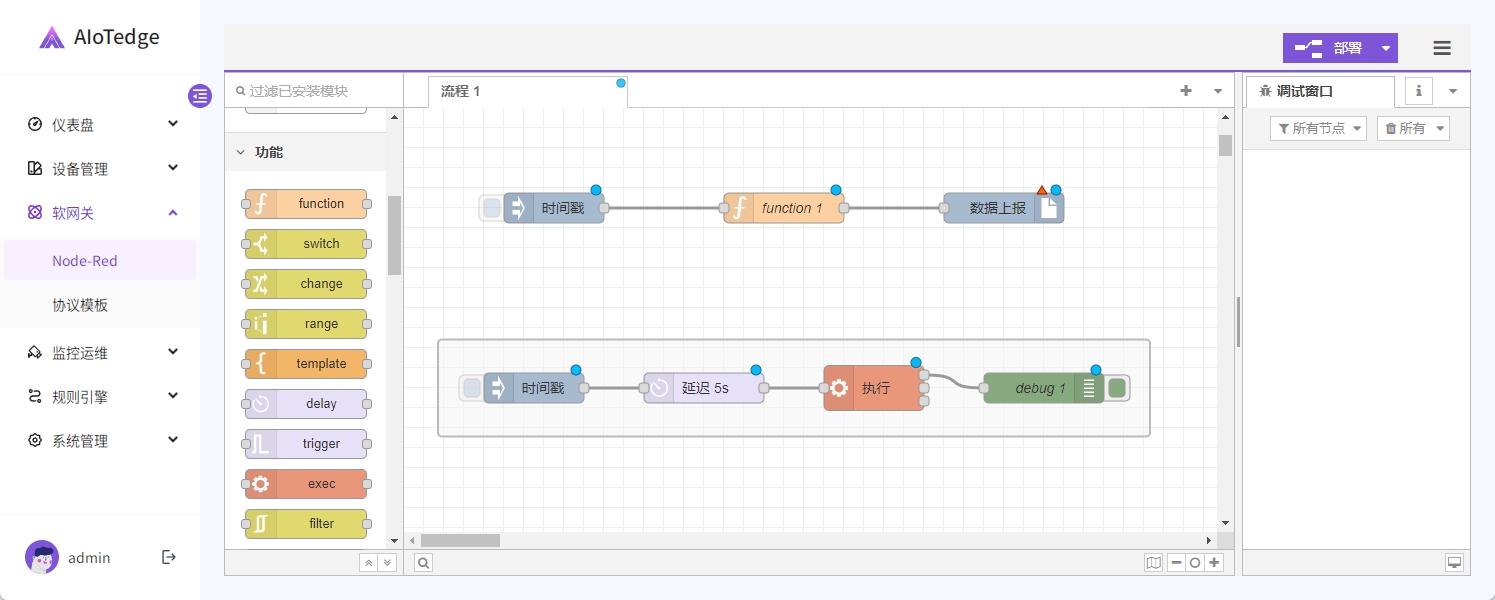This screenshot has height=600, width=1495.
Task: Open the 协议模板 menu item
Action: click(x=80, y=305)
